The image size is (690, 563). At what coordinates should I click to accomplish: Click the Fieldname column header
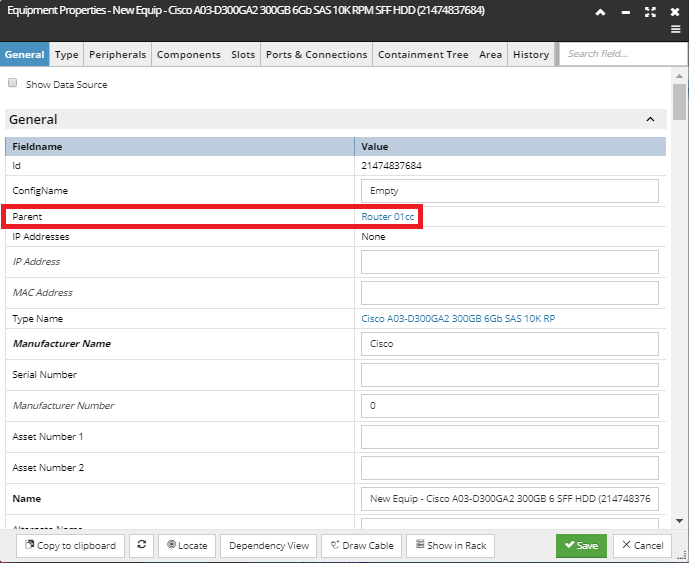click(180, 147)
